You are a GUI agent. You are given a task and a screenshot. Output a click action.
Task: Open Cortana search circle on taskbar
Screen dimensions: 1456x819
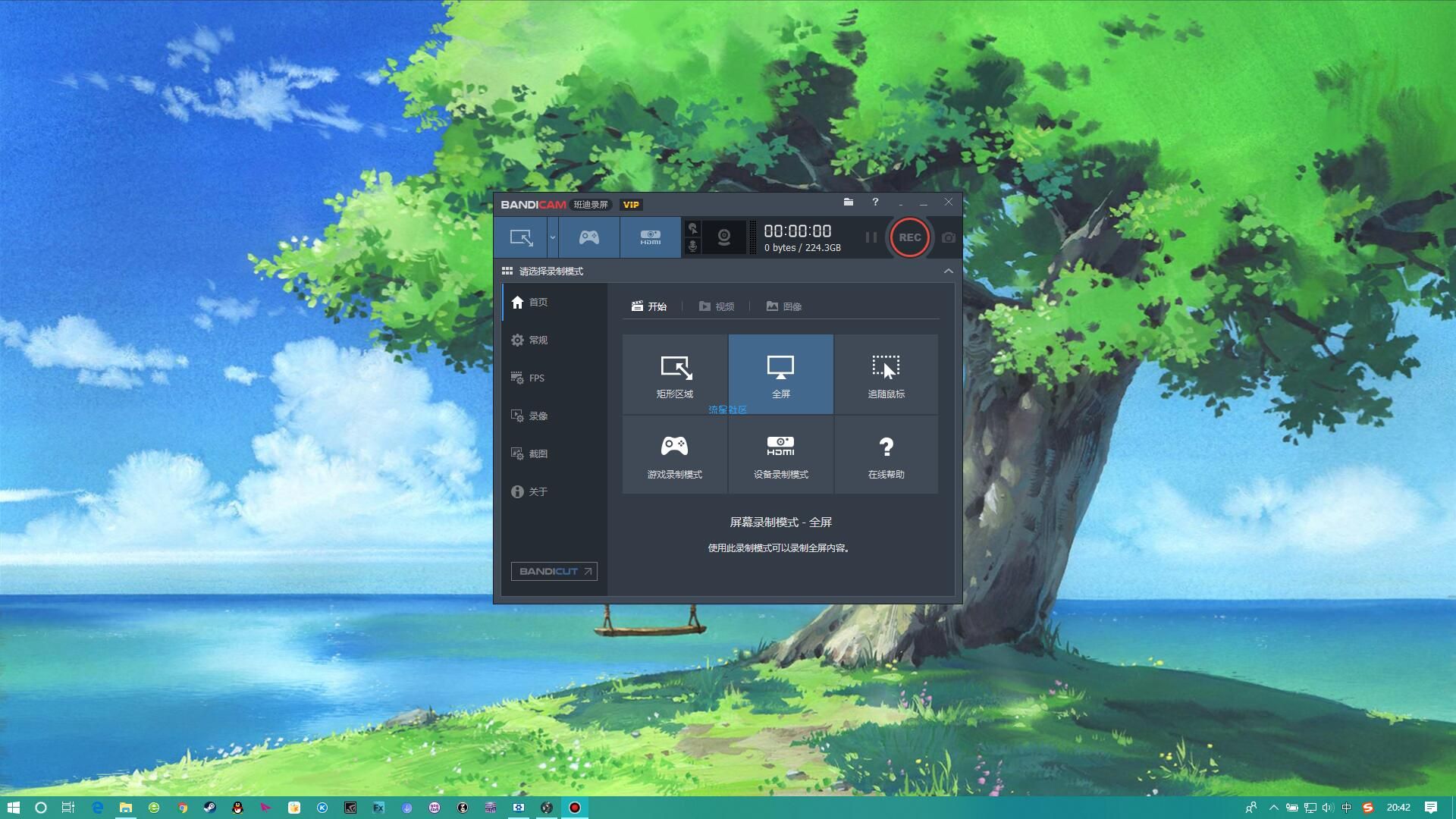41,808
